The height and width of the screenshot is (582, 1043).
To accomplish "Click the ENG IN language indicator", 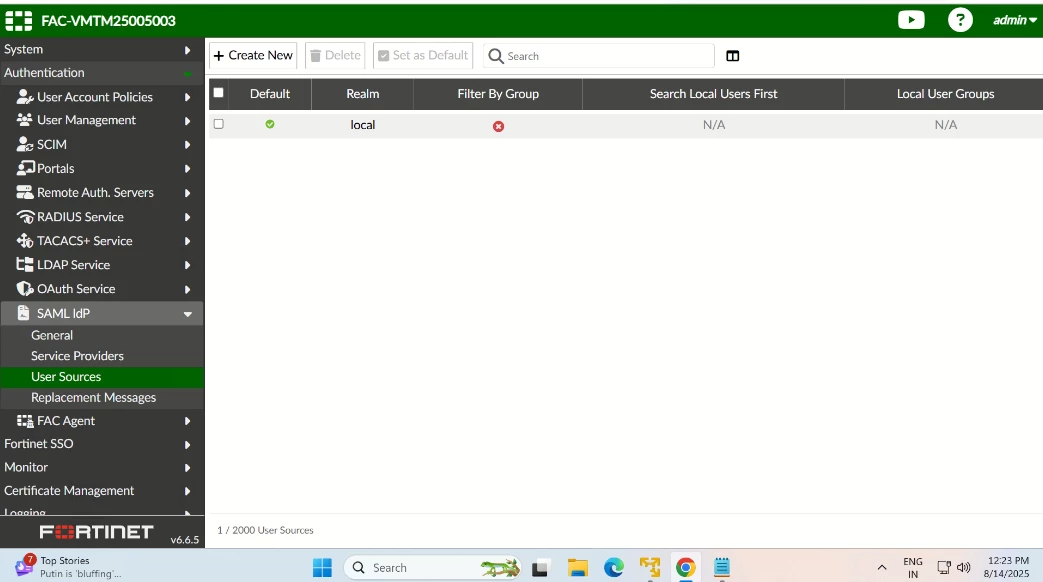I will pyautogui.click(x=913, y=567).
